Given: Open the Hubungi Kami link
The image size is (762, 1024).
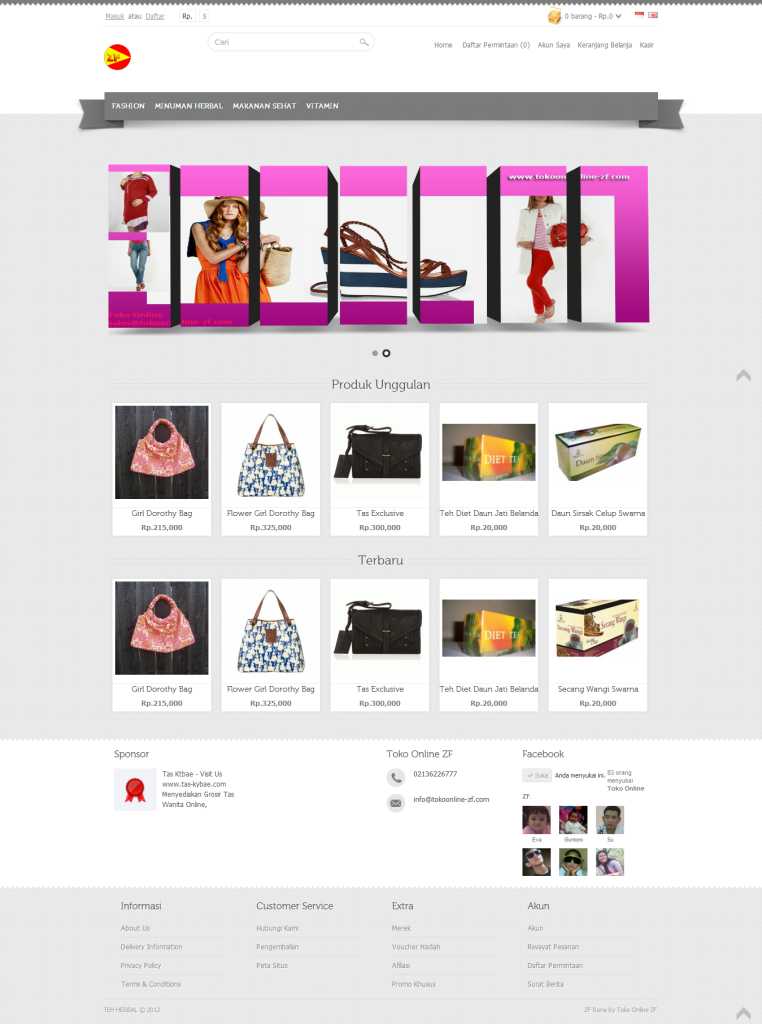Looking at the screenshot, I should pos(278,928).
